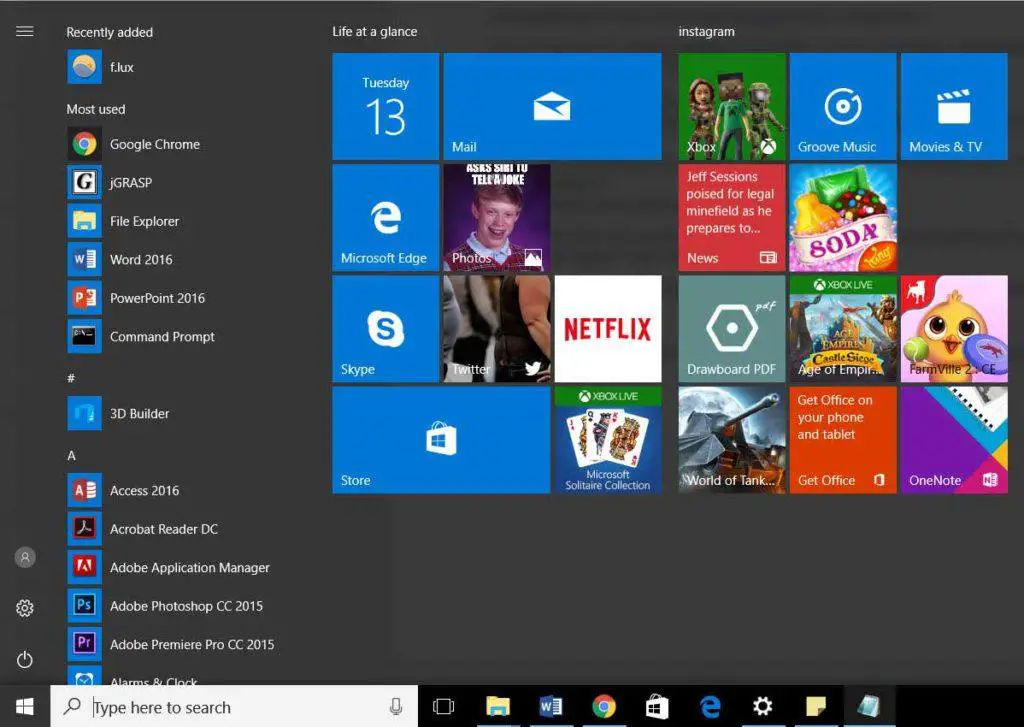Click the 'A' letter index header

pos(71,455)
